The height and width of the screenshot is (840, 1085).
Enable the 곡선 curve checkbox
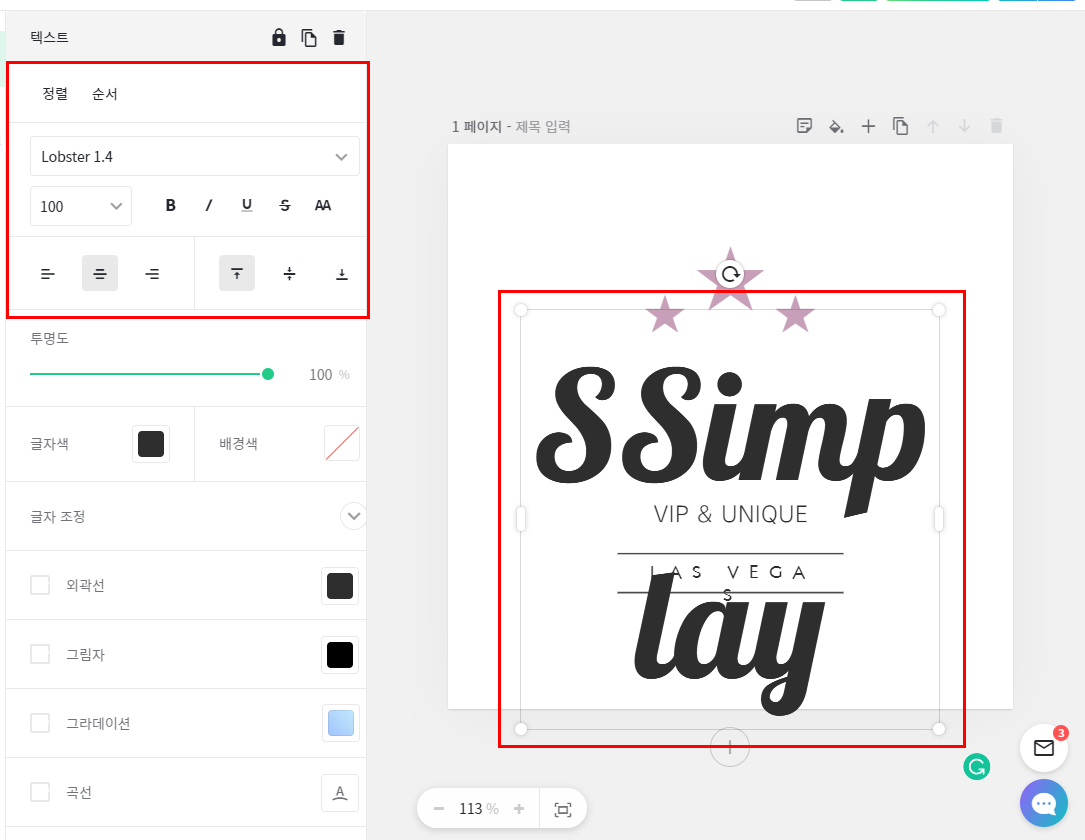[x=40, y=792]
